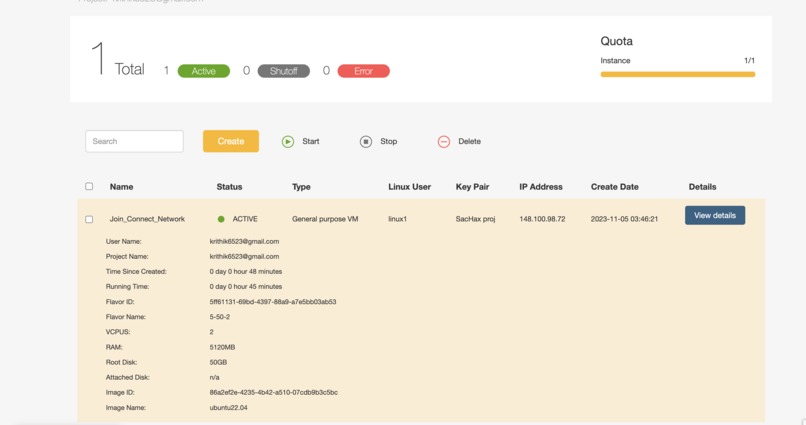Image resolution: width=806 pixels, height=425 pixels.
Task: Click the ACTIVE status text
Action: (x=245, y=219)
